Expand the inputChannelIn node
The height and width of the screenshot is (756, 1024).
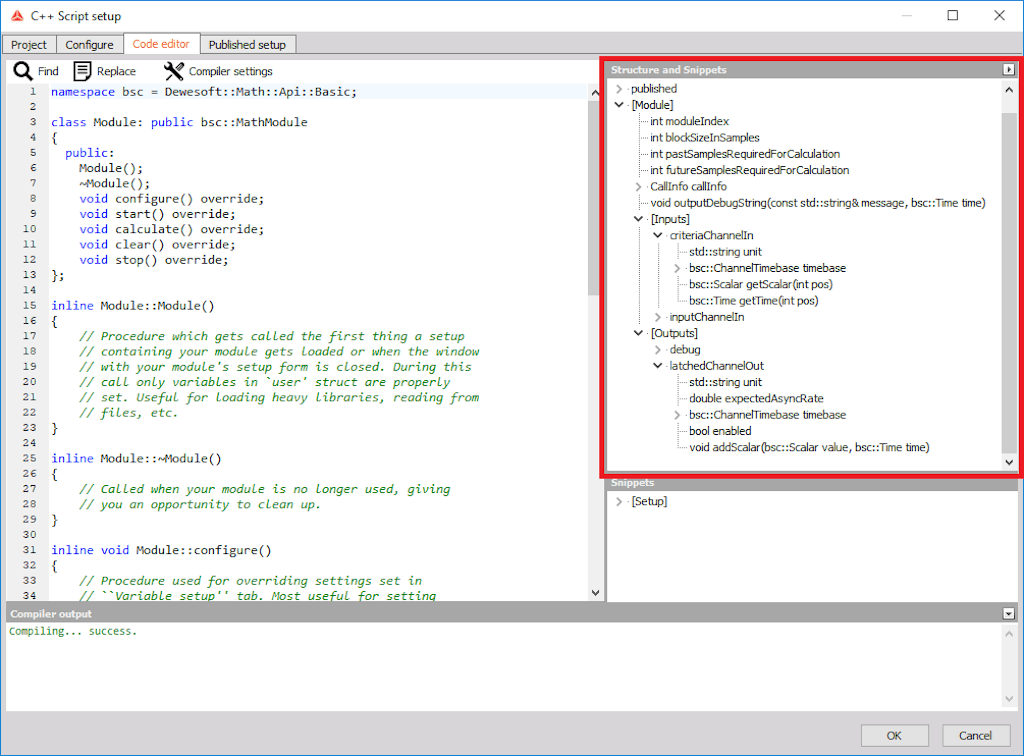[x=658, y=317]
